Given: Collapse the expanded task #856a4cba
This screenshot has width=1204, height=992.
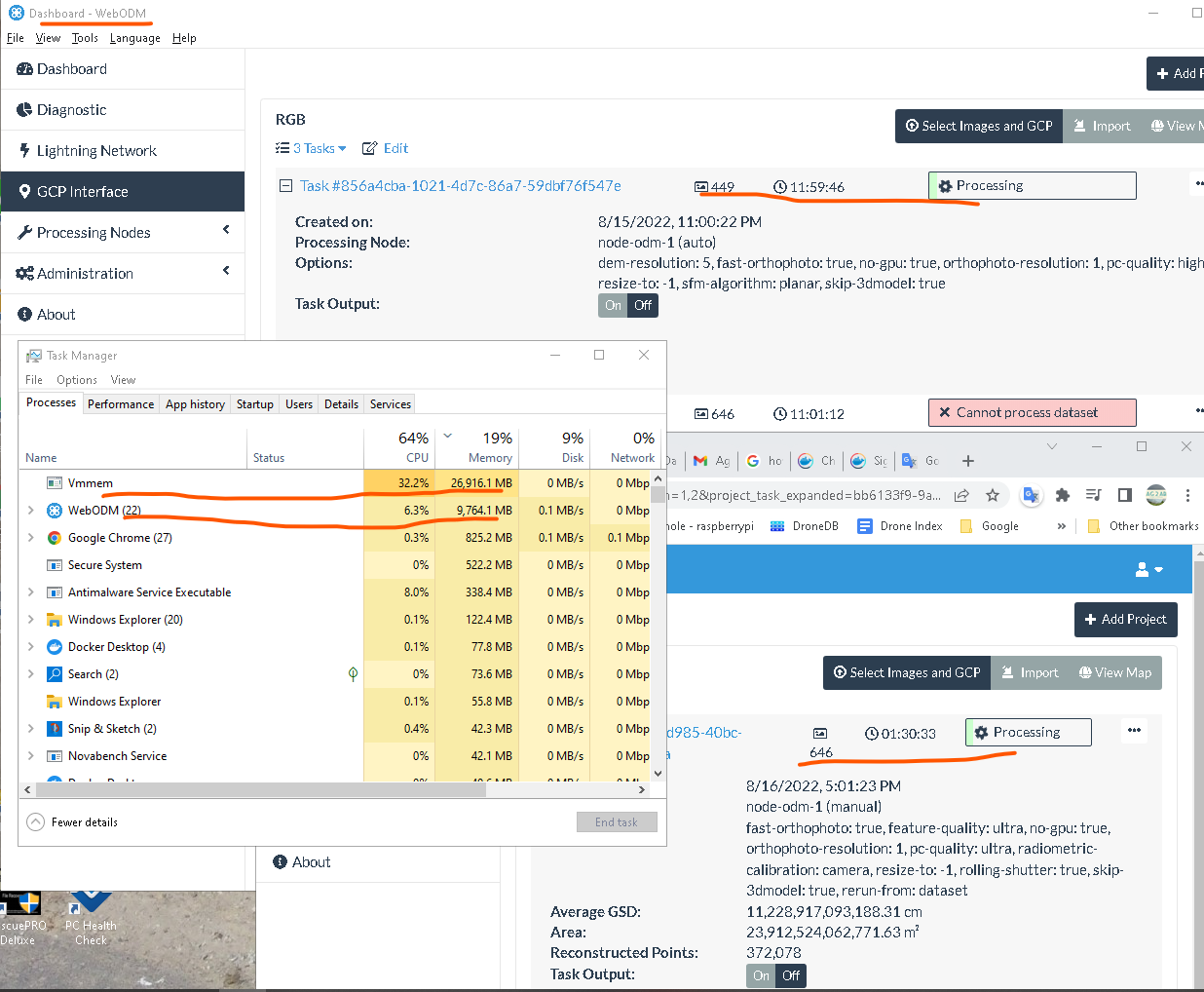Looking at the screenshot, I should [x=285, y=186].
